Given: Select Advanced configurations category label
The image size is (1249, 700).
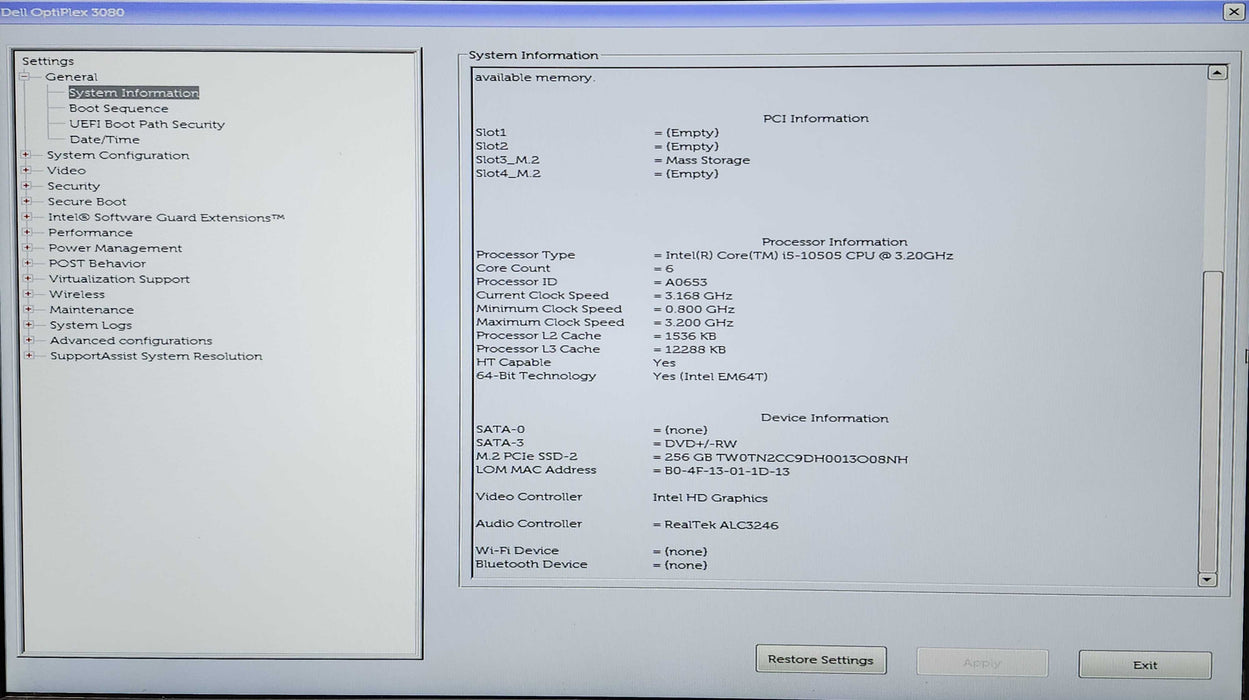Looking at the screenshot, I should 131,341.
